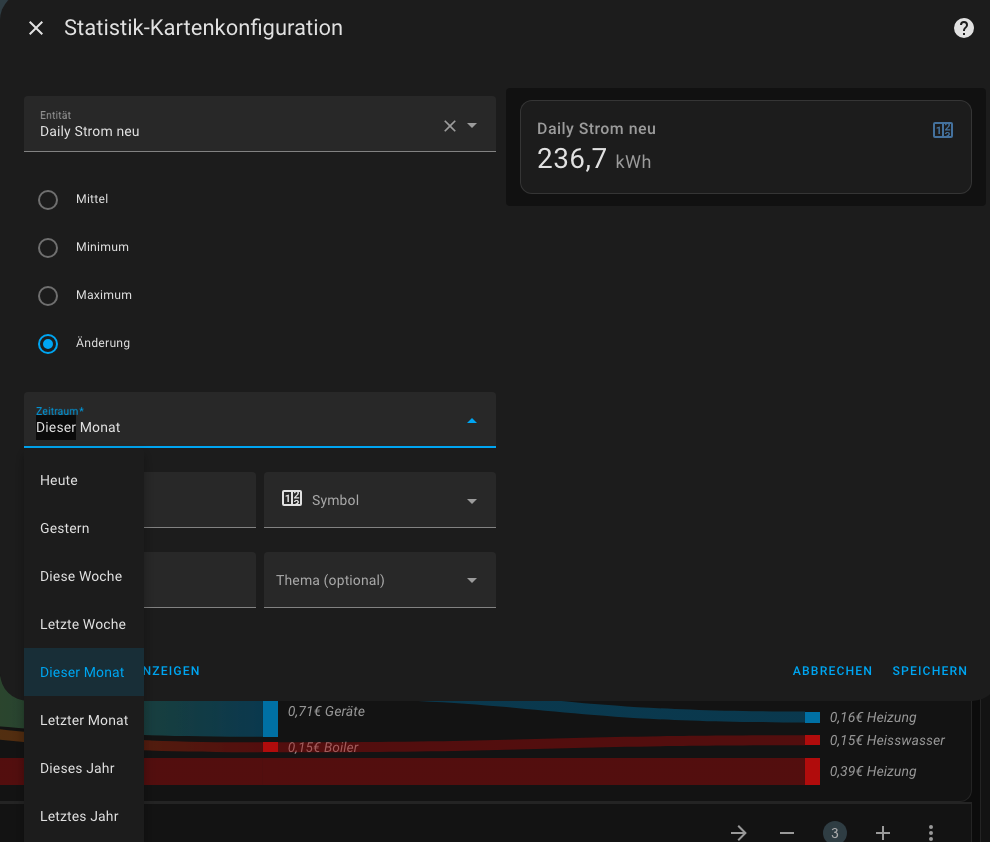Choose the Maximum radio button
This screenshot has width=990, height=842.
click(x=48, y=296)
